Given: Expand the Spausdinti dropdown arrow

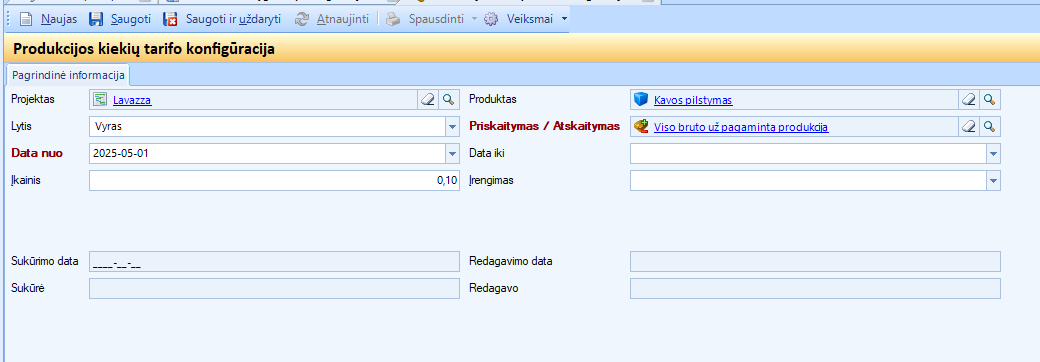Looking at the screenshot, I should [x=474, y=19].
